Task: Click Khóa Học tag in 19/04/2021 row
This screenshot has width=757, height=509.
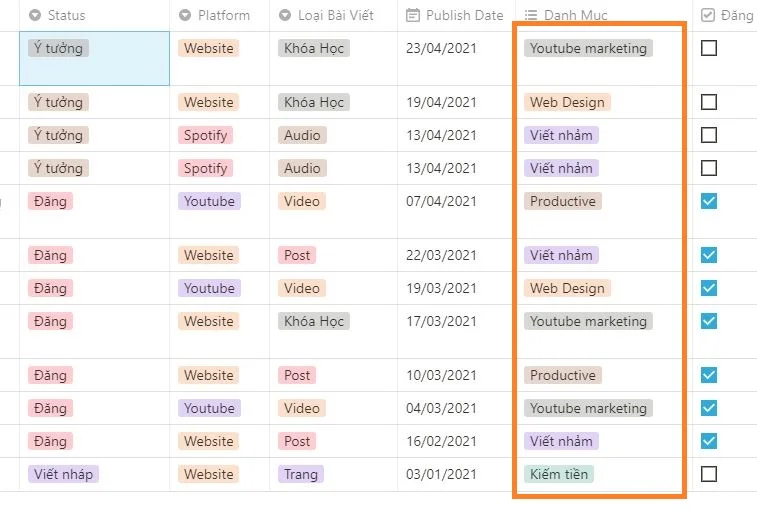Action: pyautogui.click(x=314, y=102)
